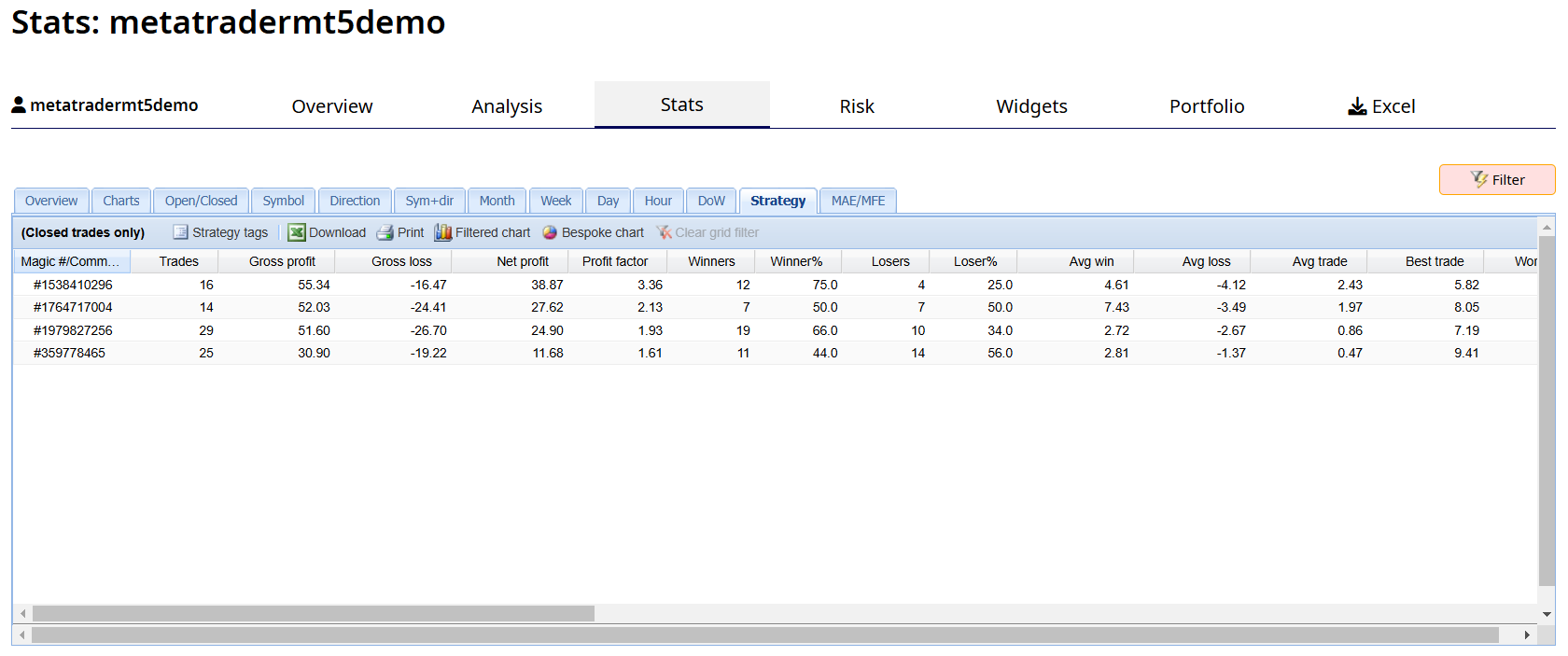Click the Bespoke chart pie icon
The height and width of the screenshot is (656, 1568).
pos(550,232)
